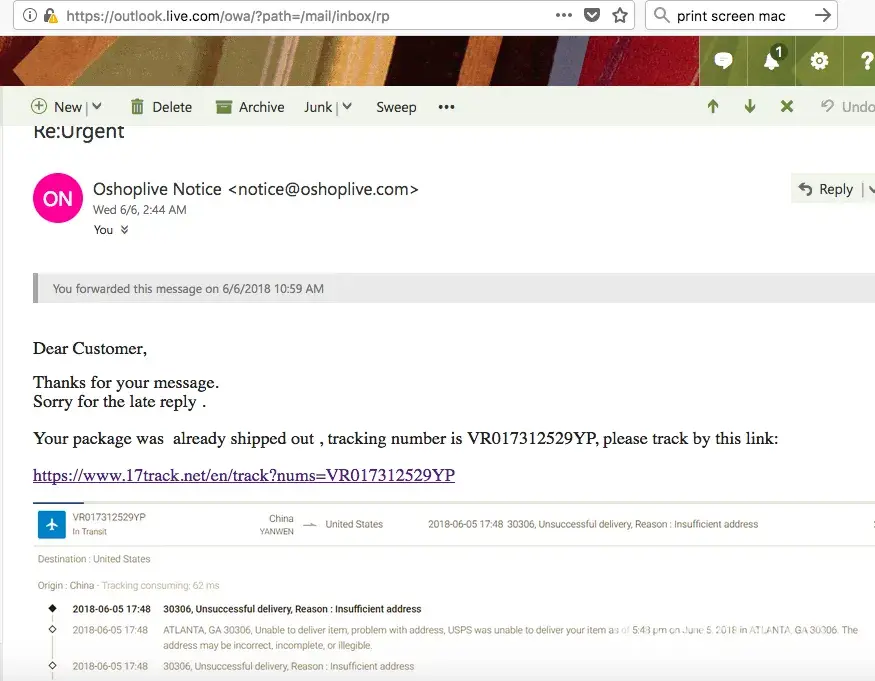Screen dimensions: 875x681
Task: Close the message with green X
Action: 787,107
